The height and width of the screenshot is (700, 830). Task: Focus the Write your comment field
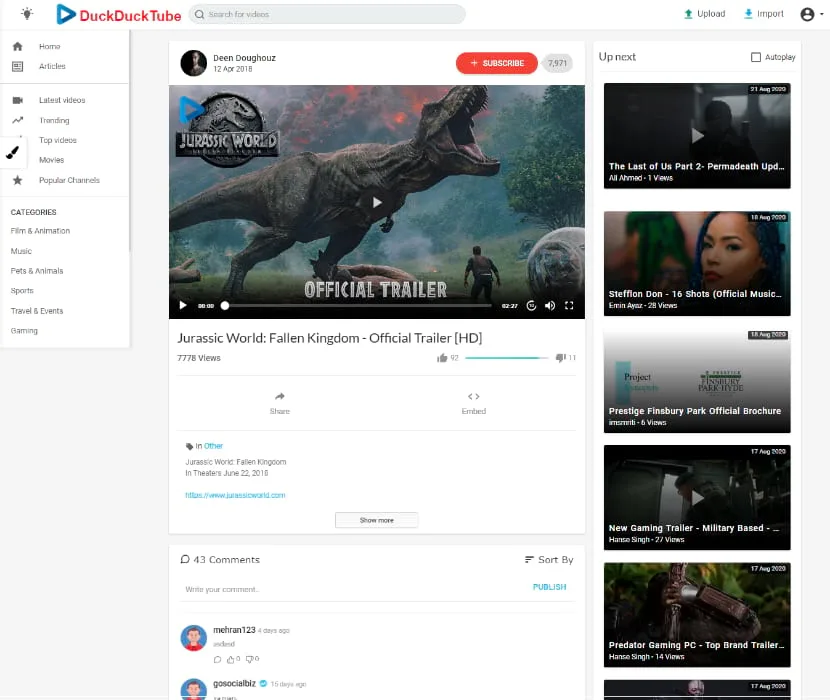[355, 589]
